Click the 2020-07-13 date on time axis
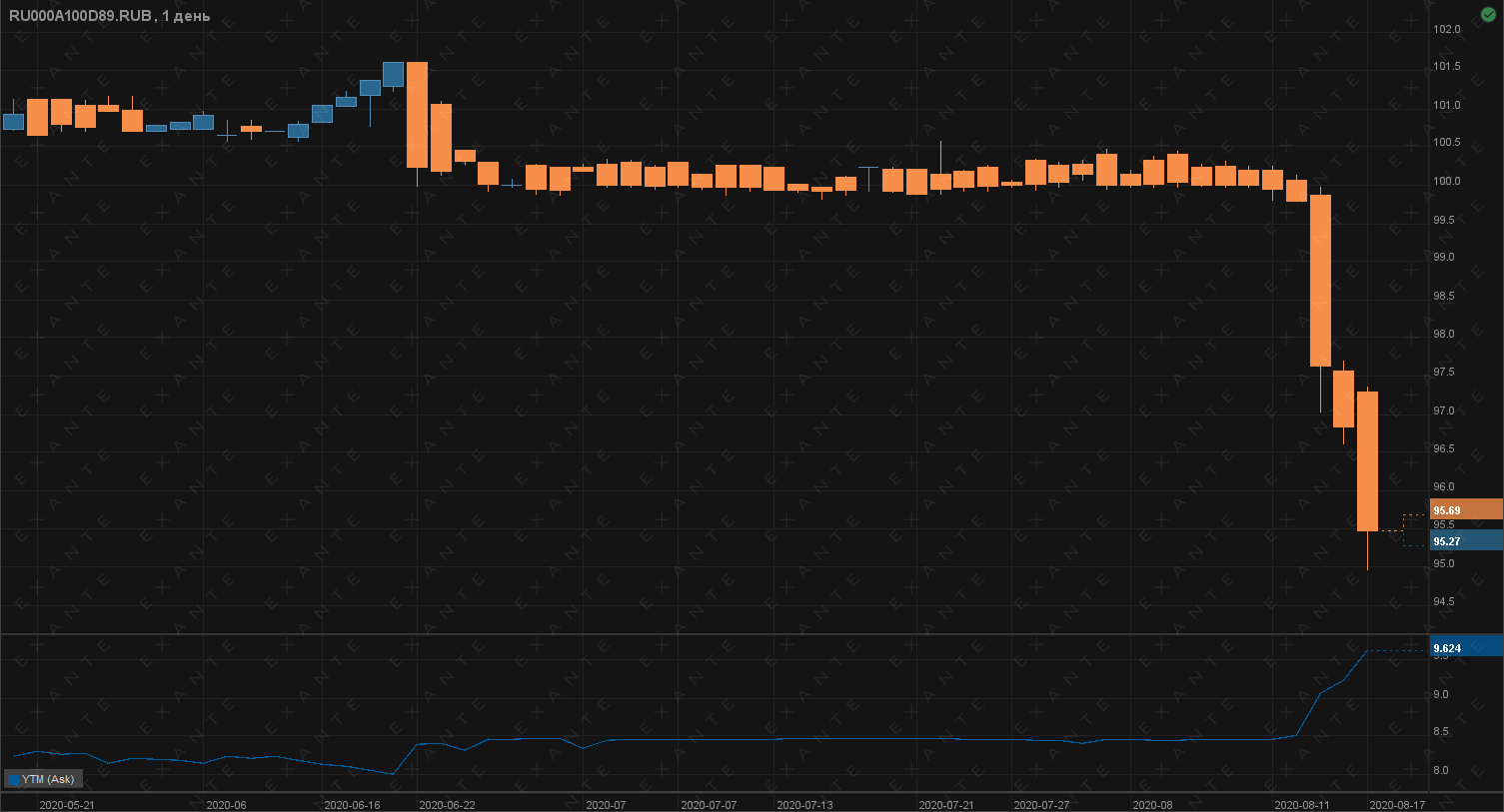 click(x=804, y=805)
